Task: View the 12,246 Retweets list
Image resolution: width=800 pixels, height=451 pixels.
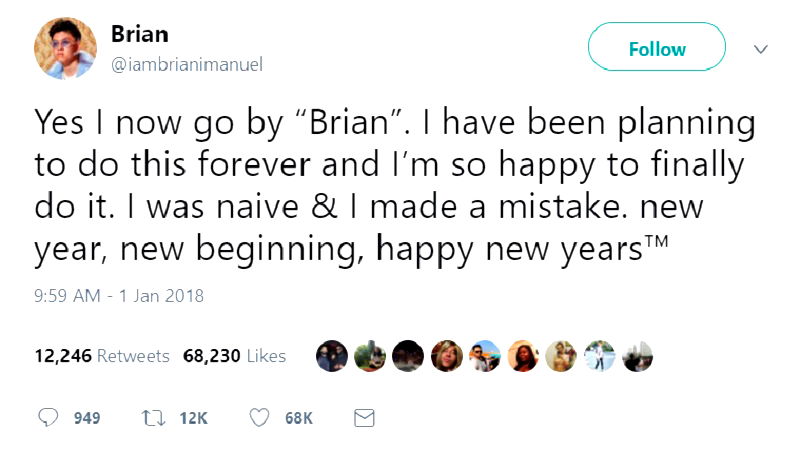Action: click(102, 355)
